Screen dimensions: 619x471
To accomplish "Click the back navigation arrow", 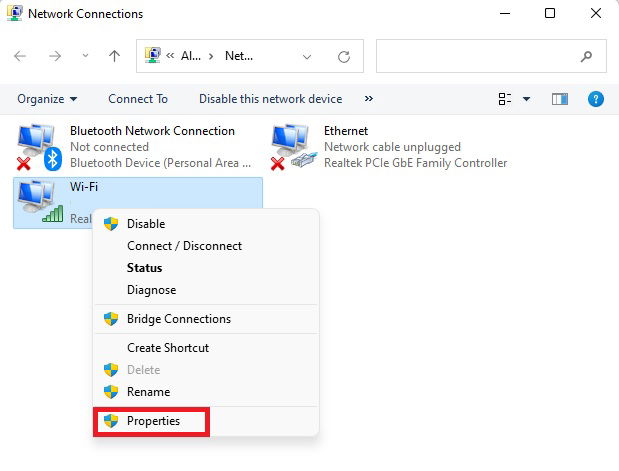I will (x=21, y=56).
